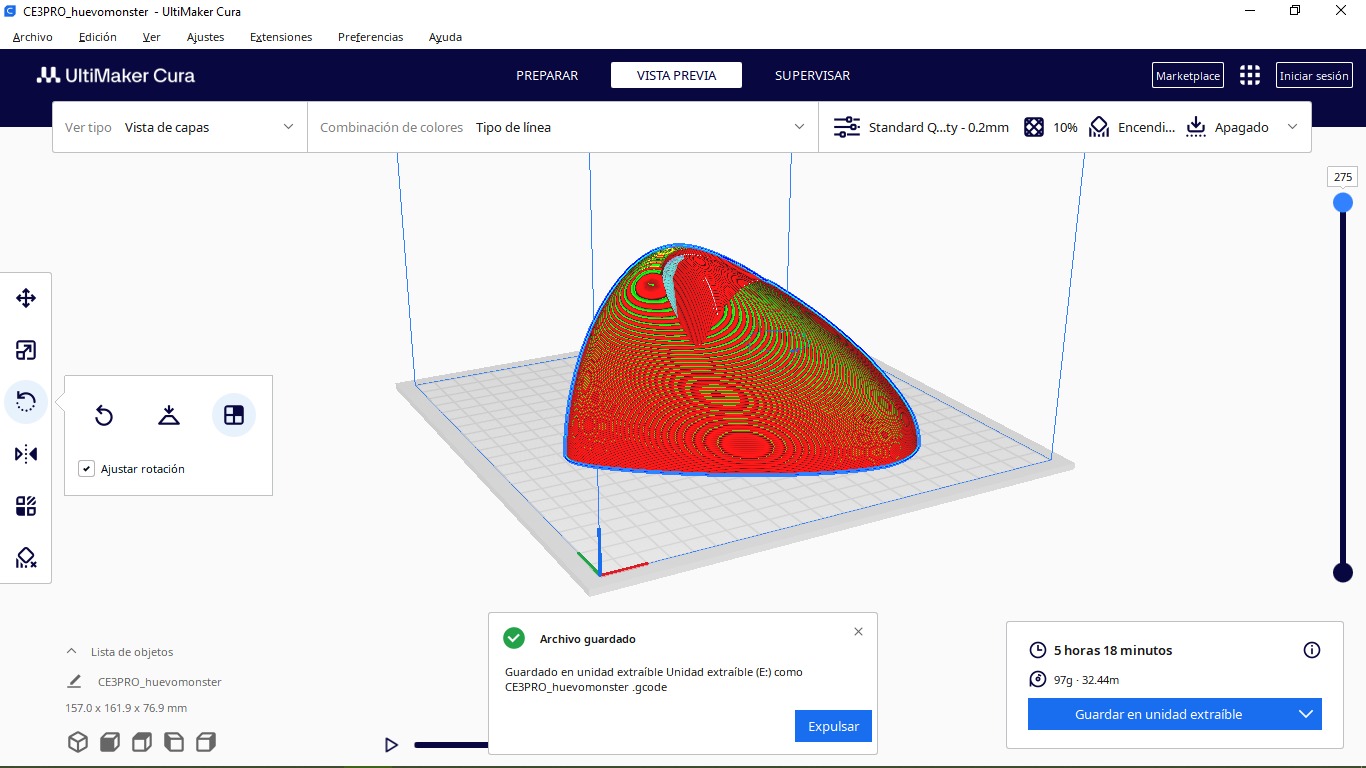Click the model dimensions 157.0 x 161.9 x 76.9 mm
This screenshot has width=1366, height=768.
(x=126, y=708)
